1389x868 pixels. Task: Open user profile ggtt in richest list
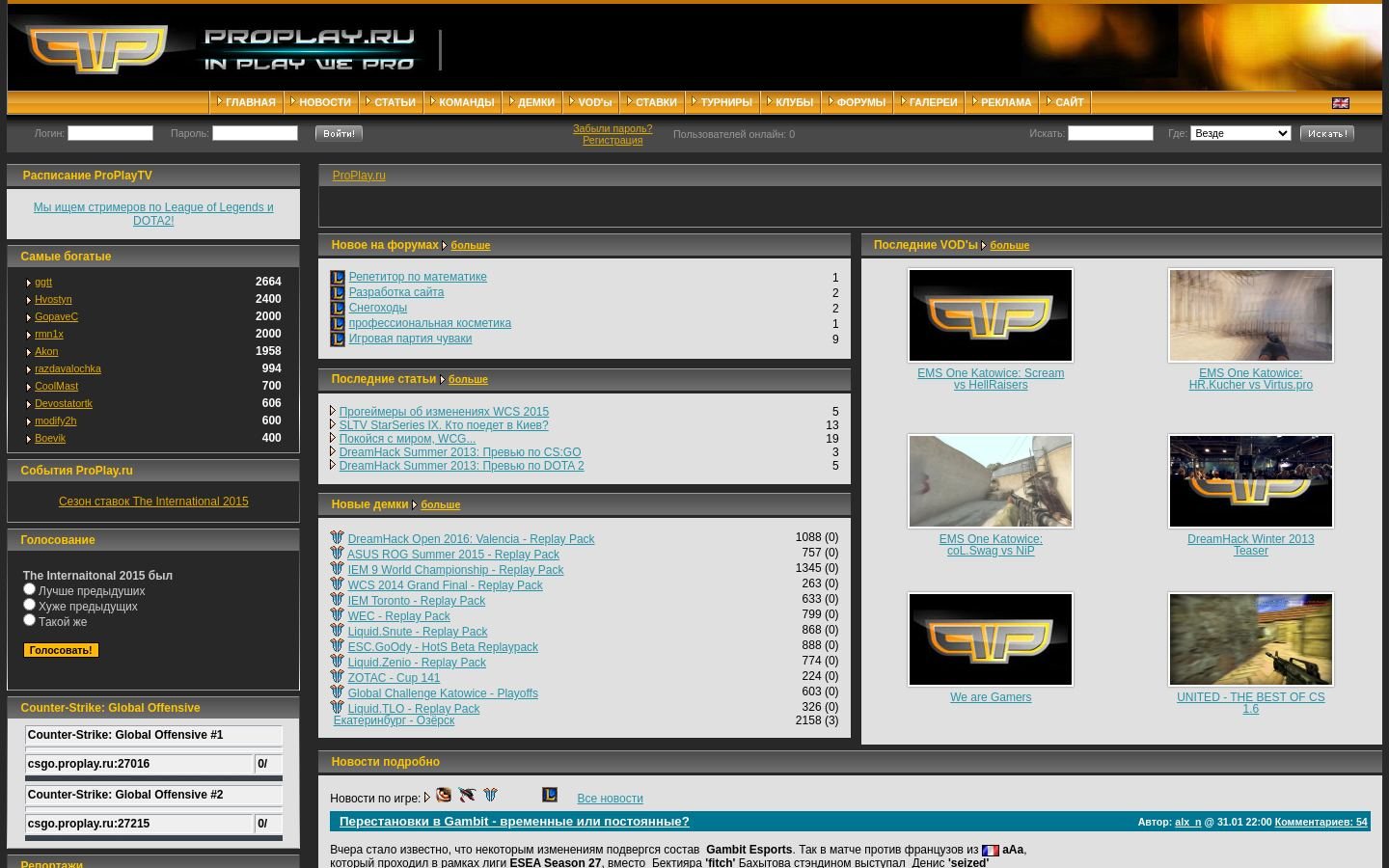(x=43, y=282)
